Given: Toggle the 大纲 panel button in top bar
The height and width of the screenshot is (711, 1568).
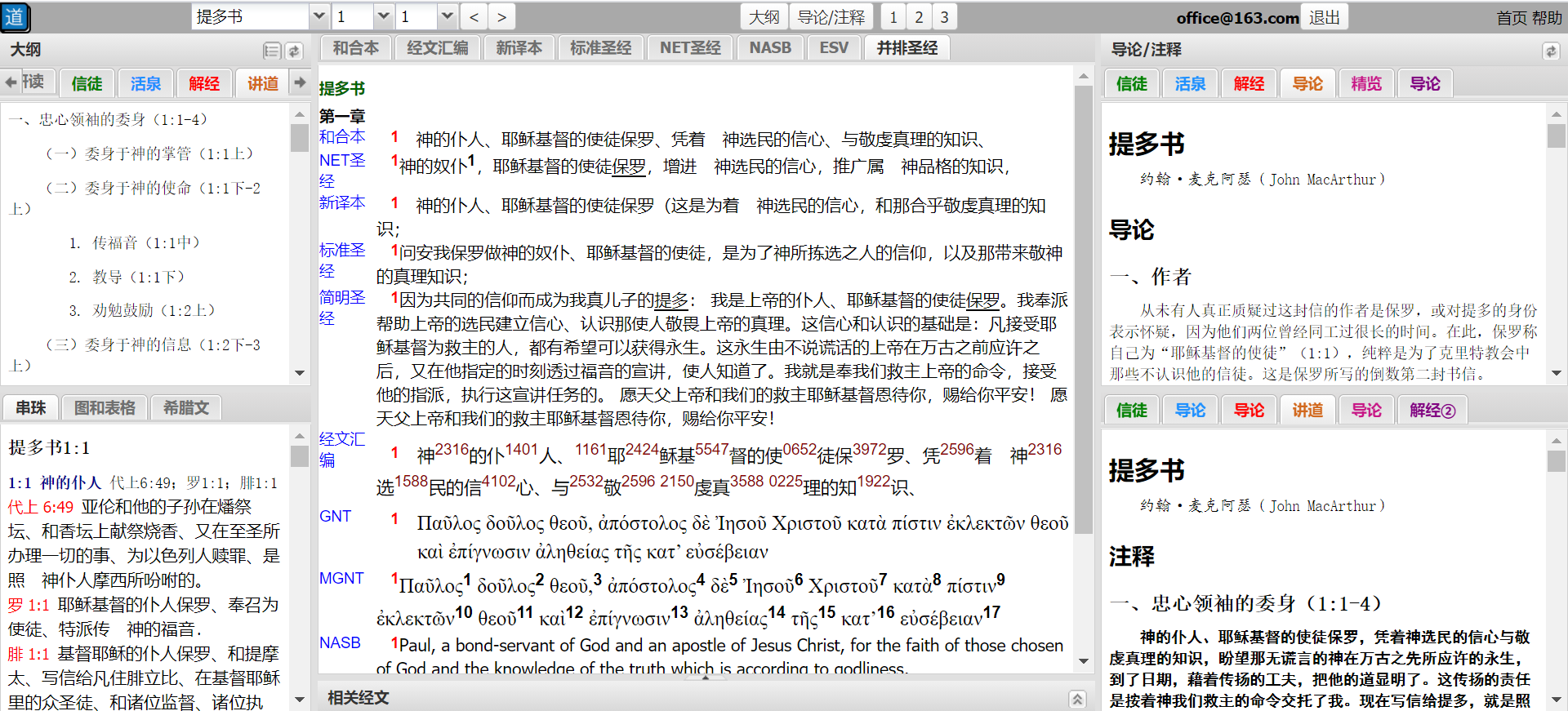Looking at the screenshot, I should pyautogui.click(x=764, y=17).
